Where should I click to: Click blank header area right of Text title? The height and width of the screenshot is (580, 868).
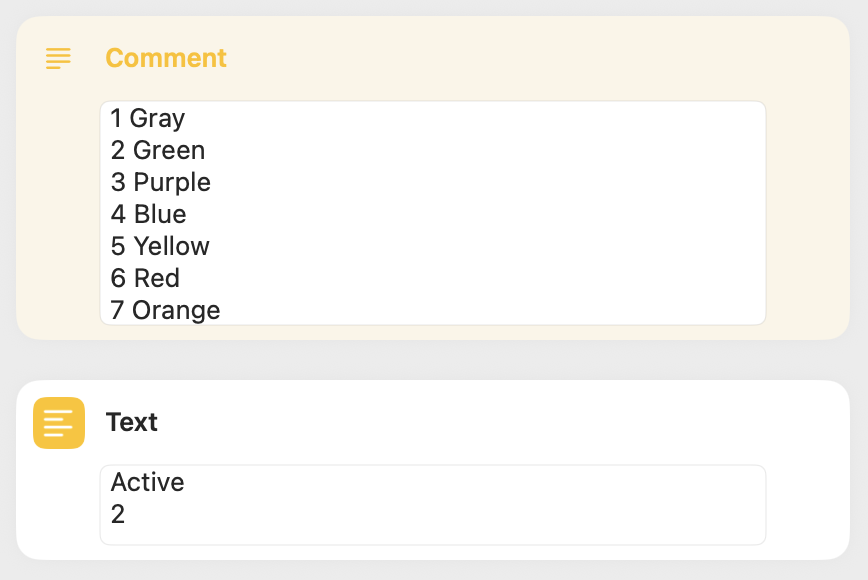(500, 422)
